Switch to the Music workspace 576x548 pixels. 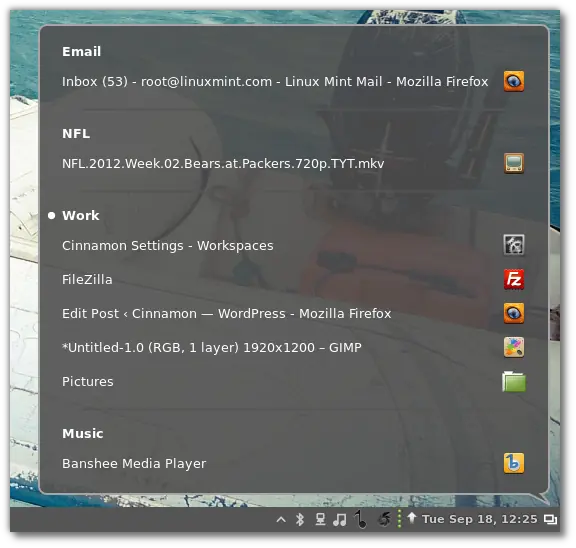[83, 433]
